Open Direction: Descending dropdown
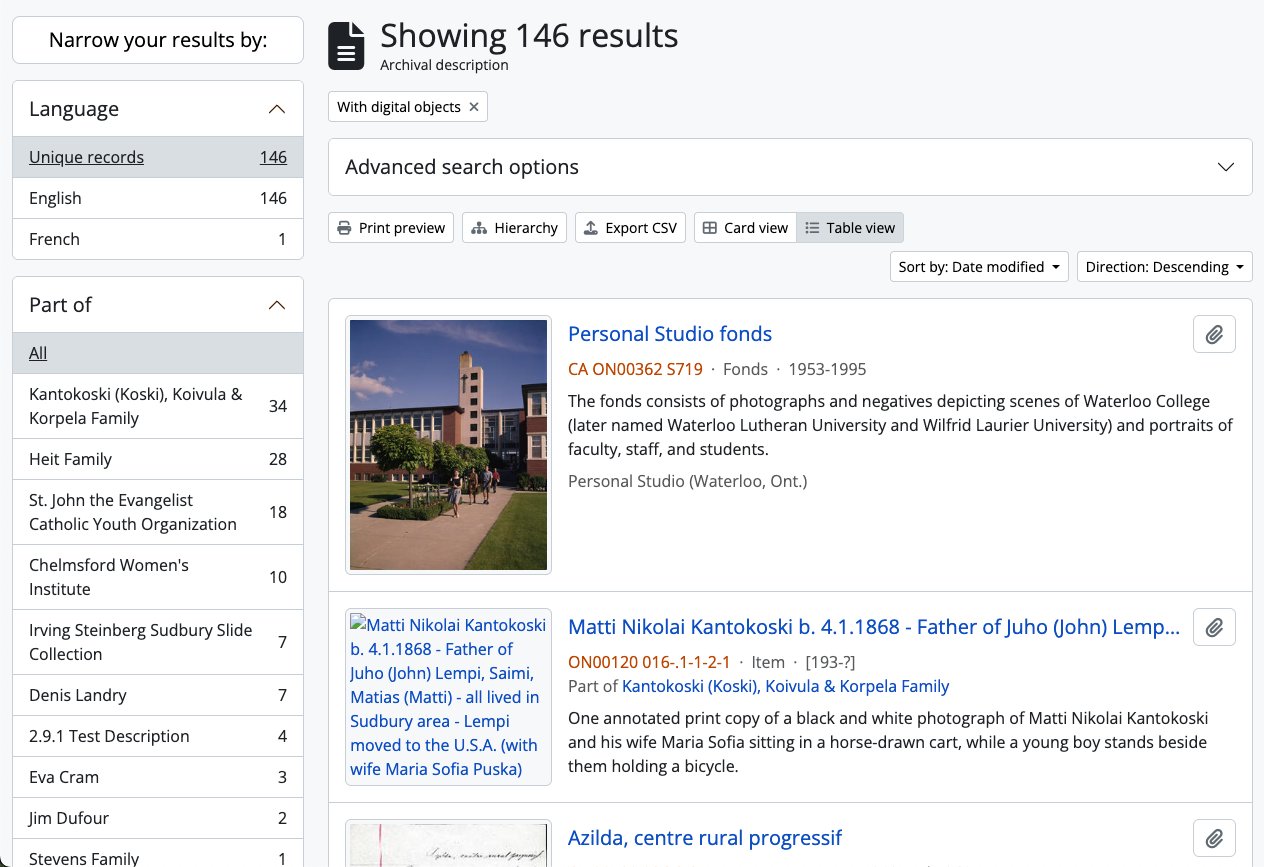Image resolution: width=1264 pixels, height=867 pixels. pos(1164,267)
